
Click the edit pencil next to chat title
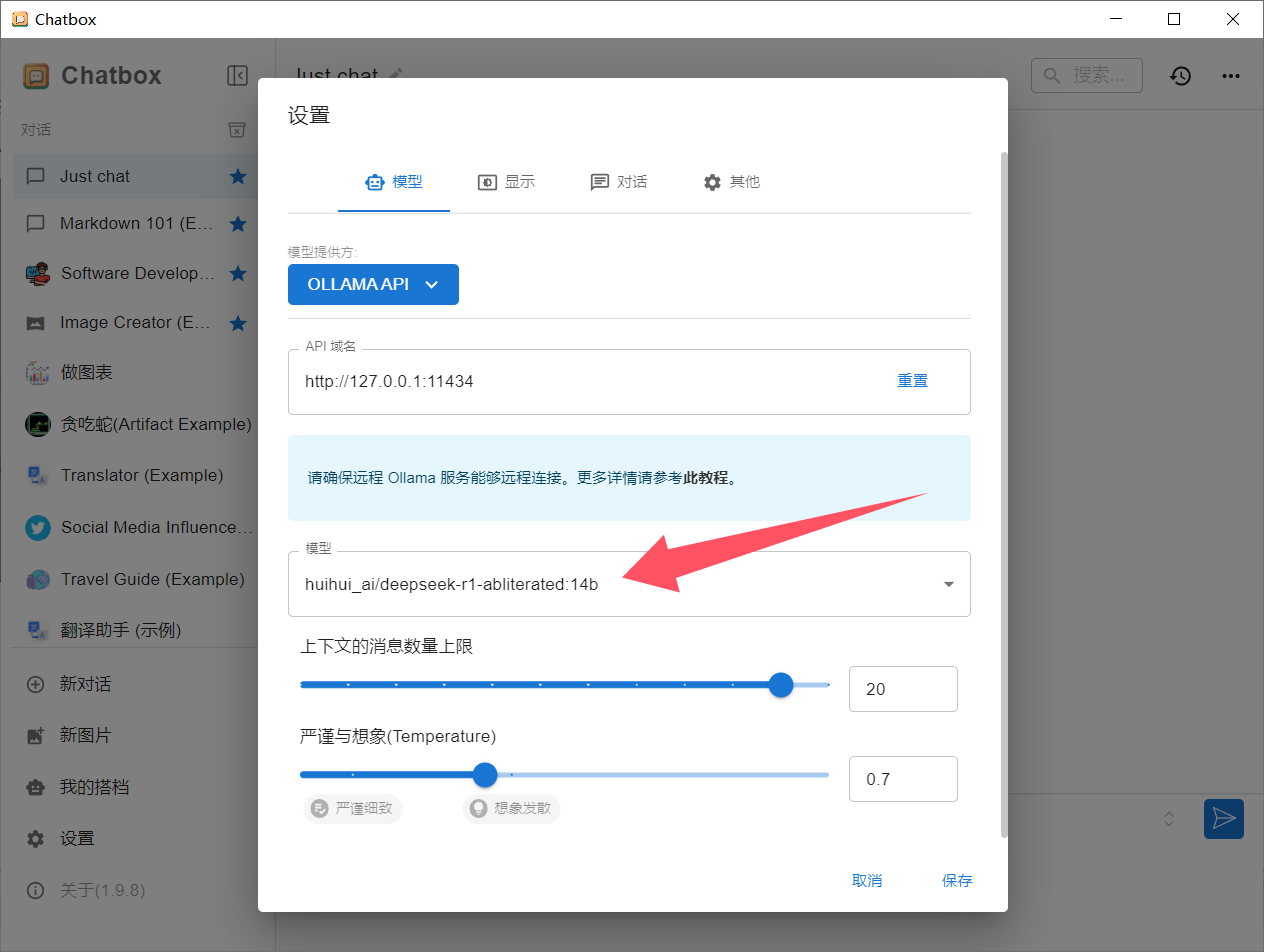(396, 74)
